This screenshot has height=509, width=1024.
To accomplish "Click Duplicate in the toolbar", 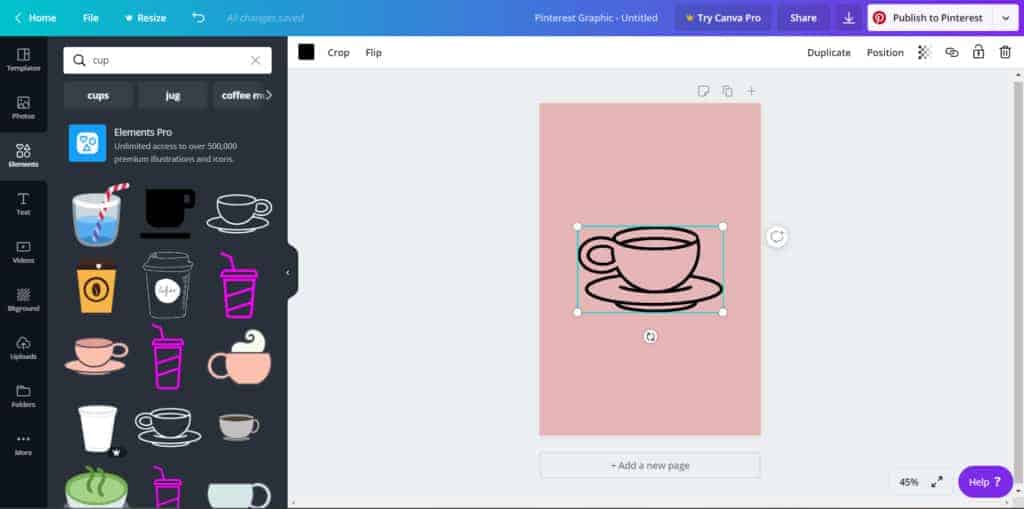I will coord(829,52).
